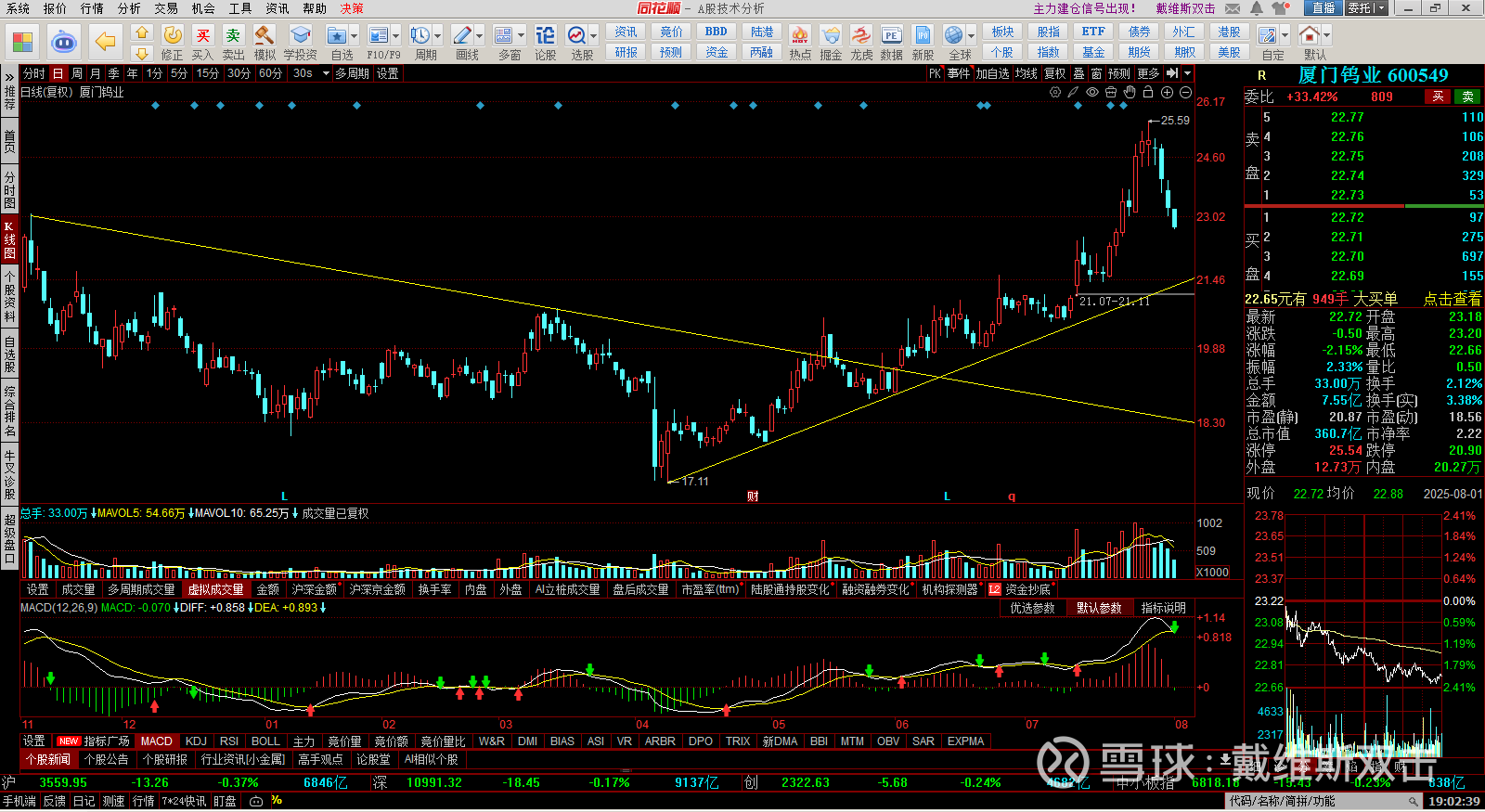1485x812 pixels.
Task: Expand the 默认 layout dropdown arrow
Action: 1327,36
